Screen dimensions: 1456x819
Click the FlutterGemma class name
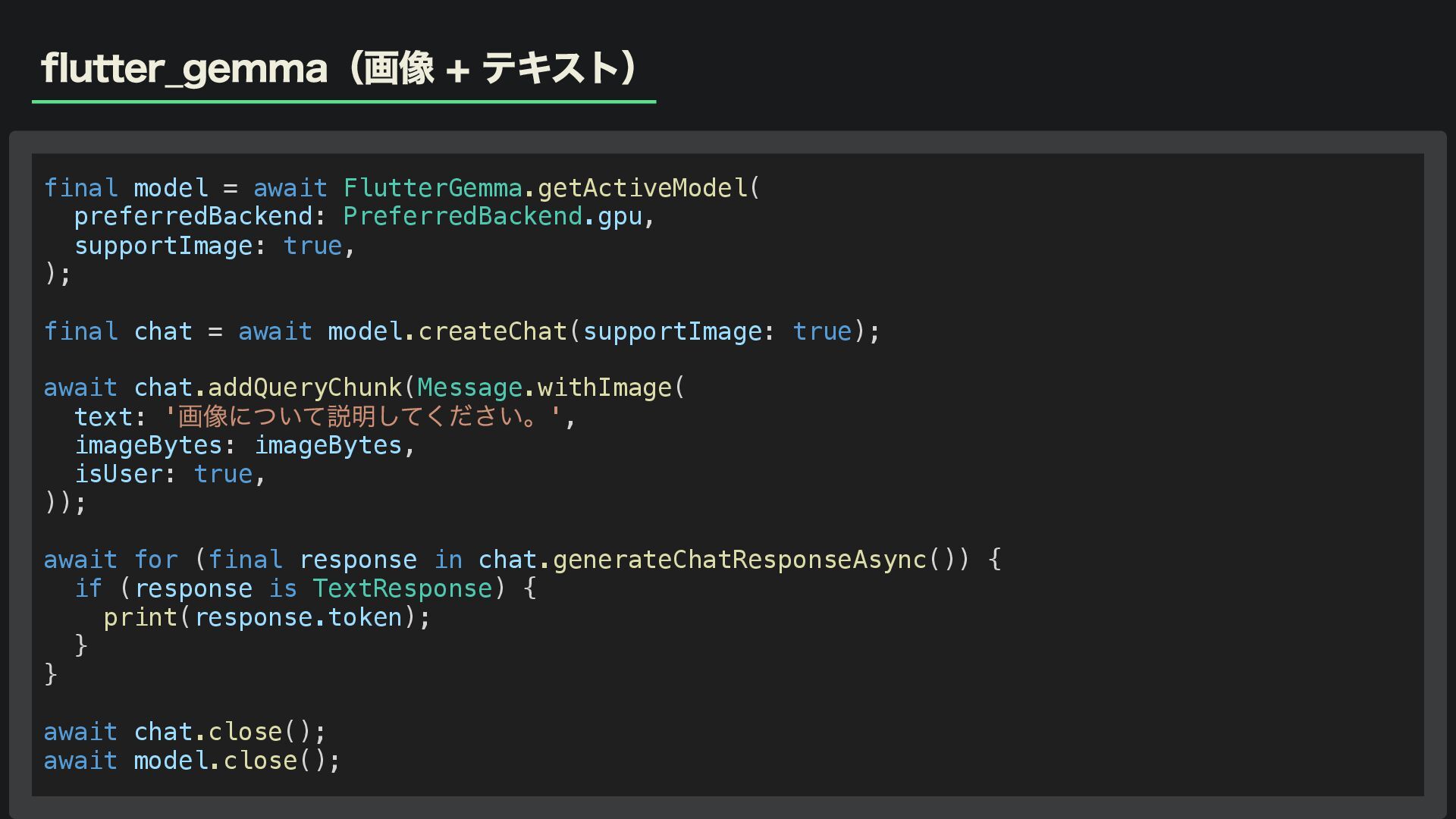tap(432, 187)
